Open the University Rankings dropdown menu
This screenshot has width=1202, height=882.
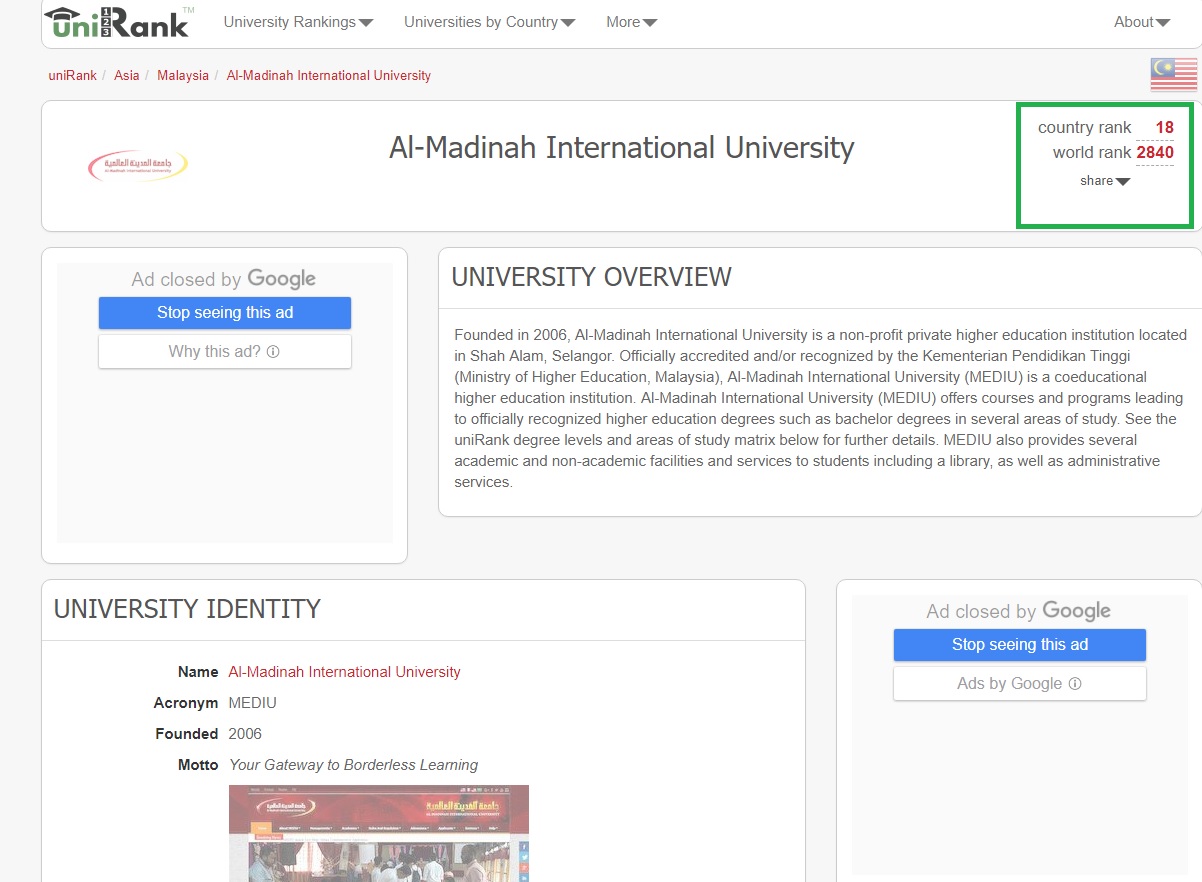pyautogui.click(x=298, y=22)
